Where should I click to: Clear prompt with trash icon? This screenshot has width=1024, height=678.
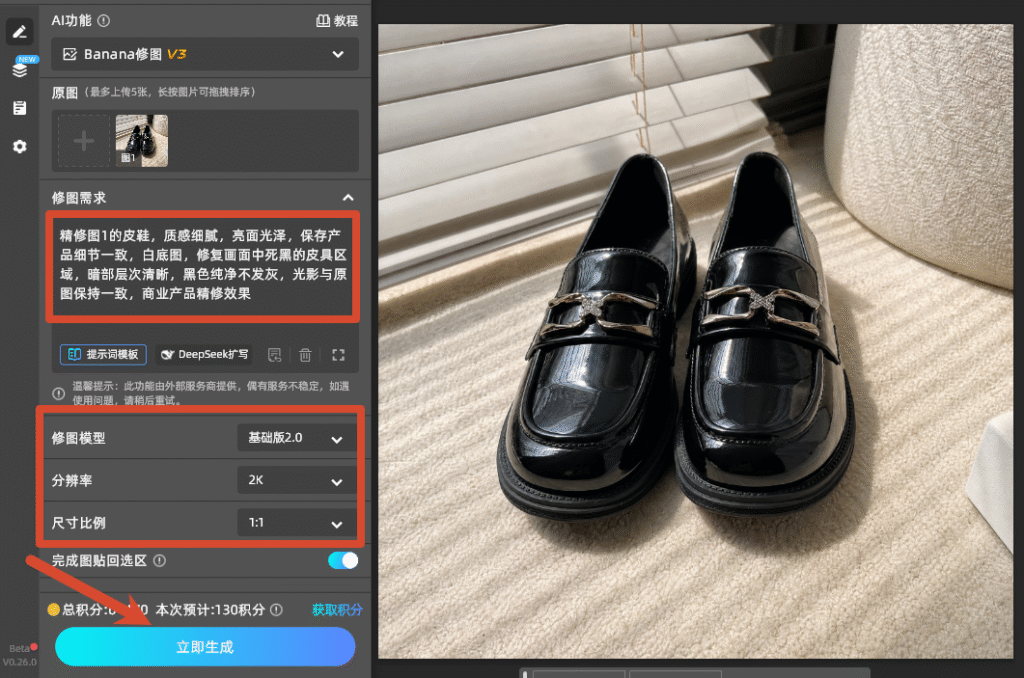pyautogui.click(x=305, y=355)
